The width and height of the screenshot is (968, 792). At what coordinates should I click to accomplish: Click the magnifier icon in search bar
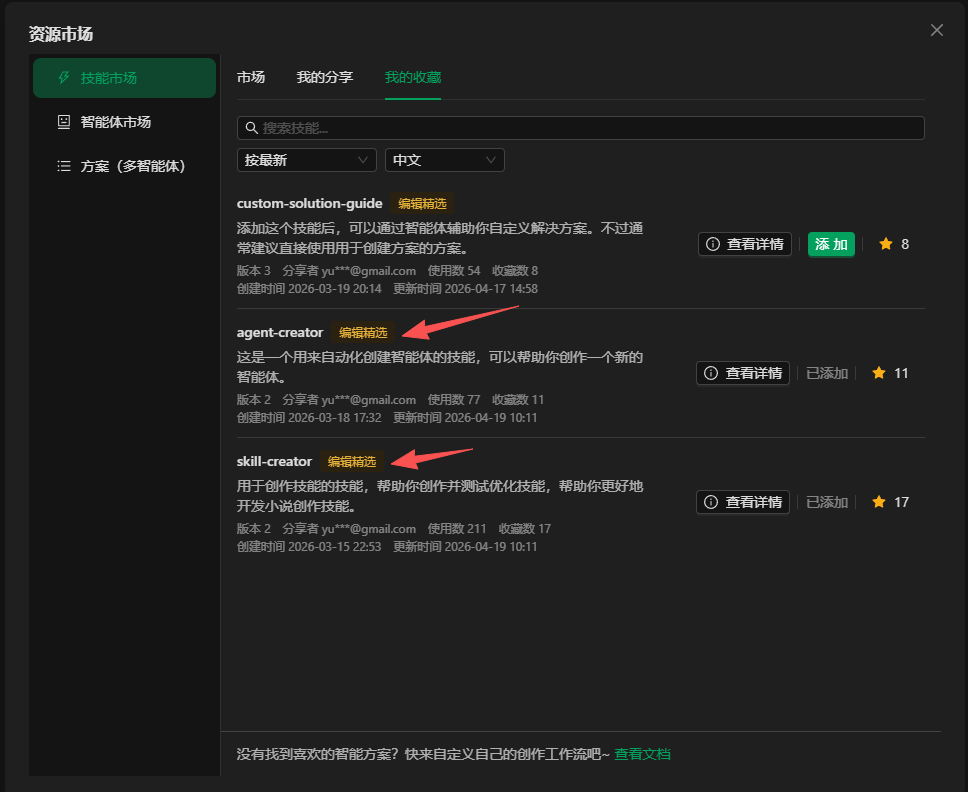(251, 129)
